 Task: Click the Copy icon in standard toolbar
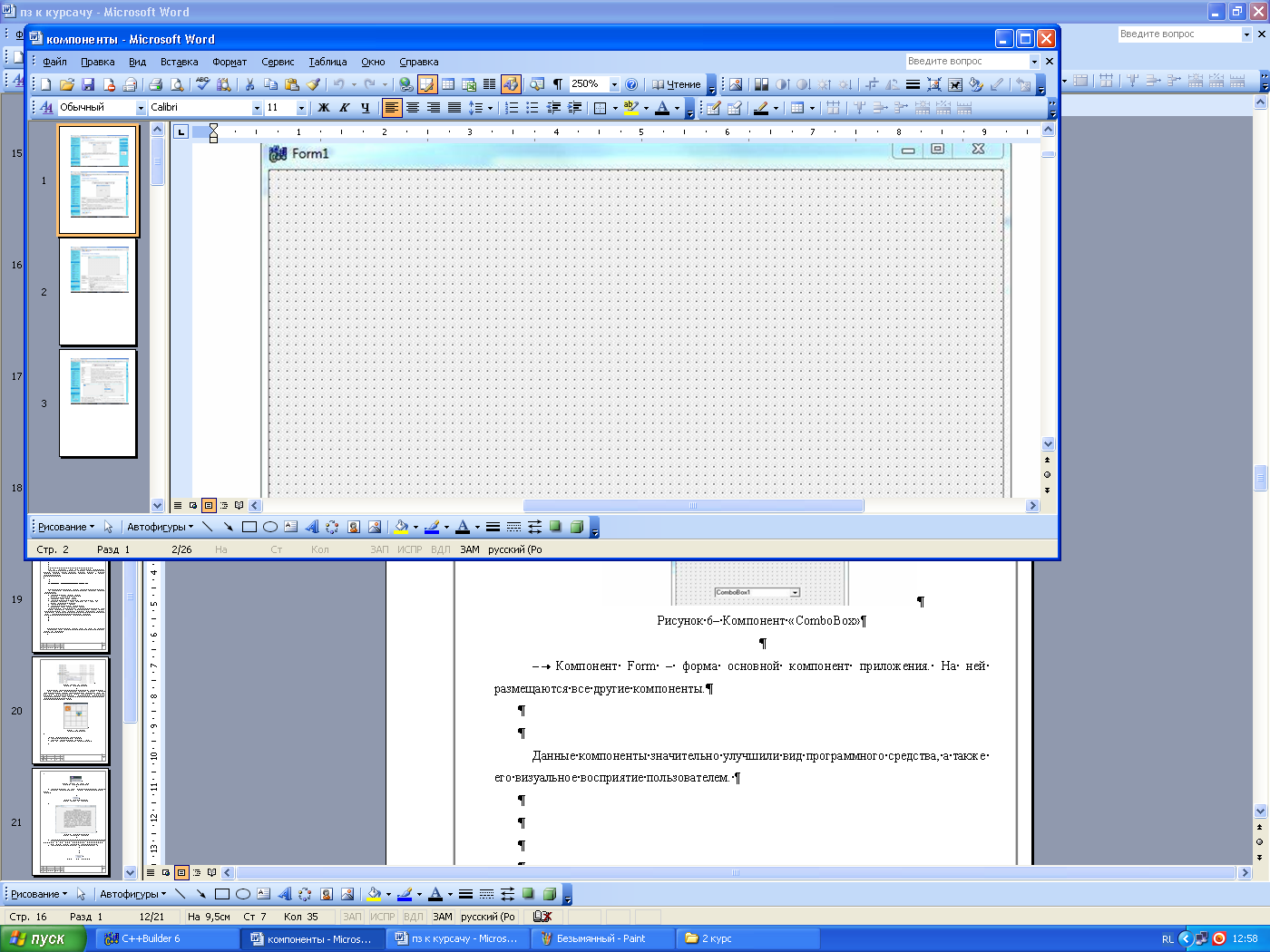point(270,84)
